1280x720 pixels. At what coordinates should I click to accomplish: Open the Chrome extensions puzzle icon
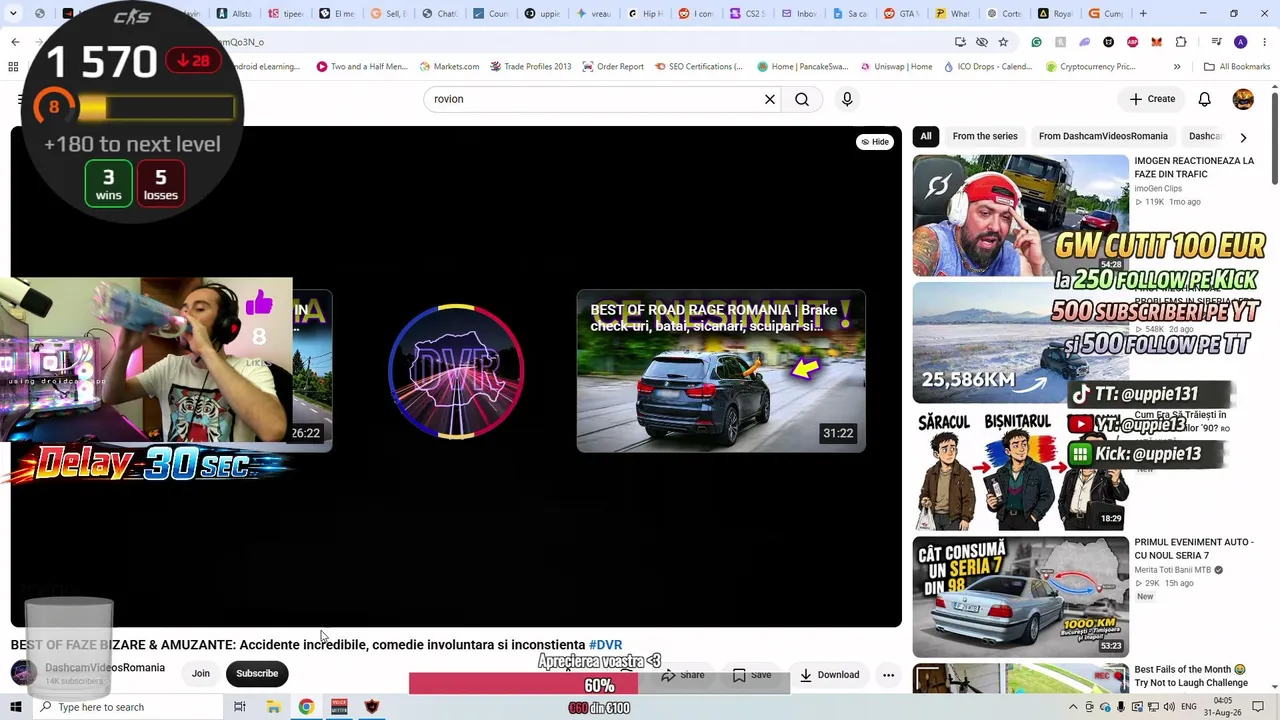point(1181,42)
